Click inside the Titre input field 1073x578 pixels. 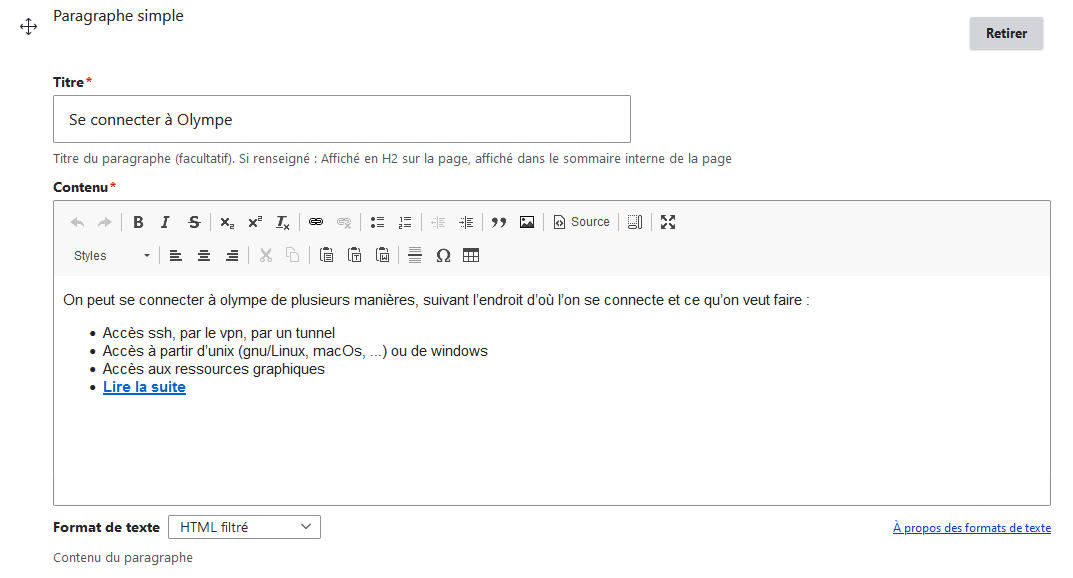340,119
